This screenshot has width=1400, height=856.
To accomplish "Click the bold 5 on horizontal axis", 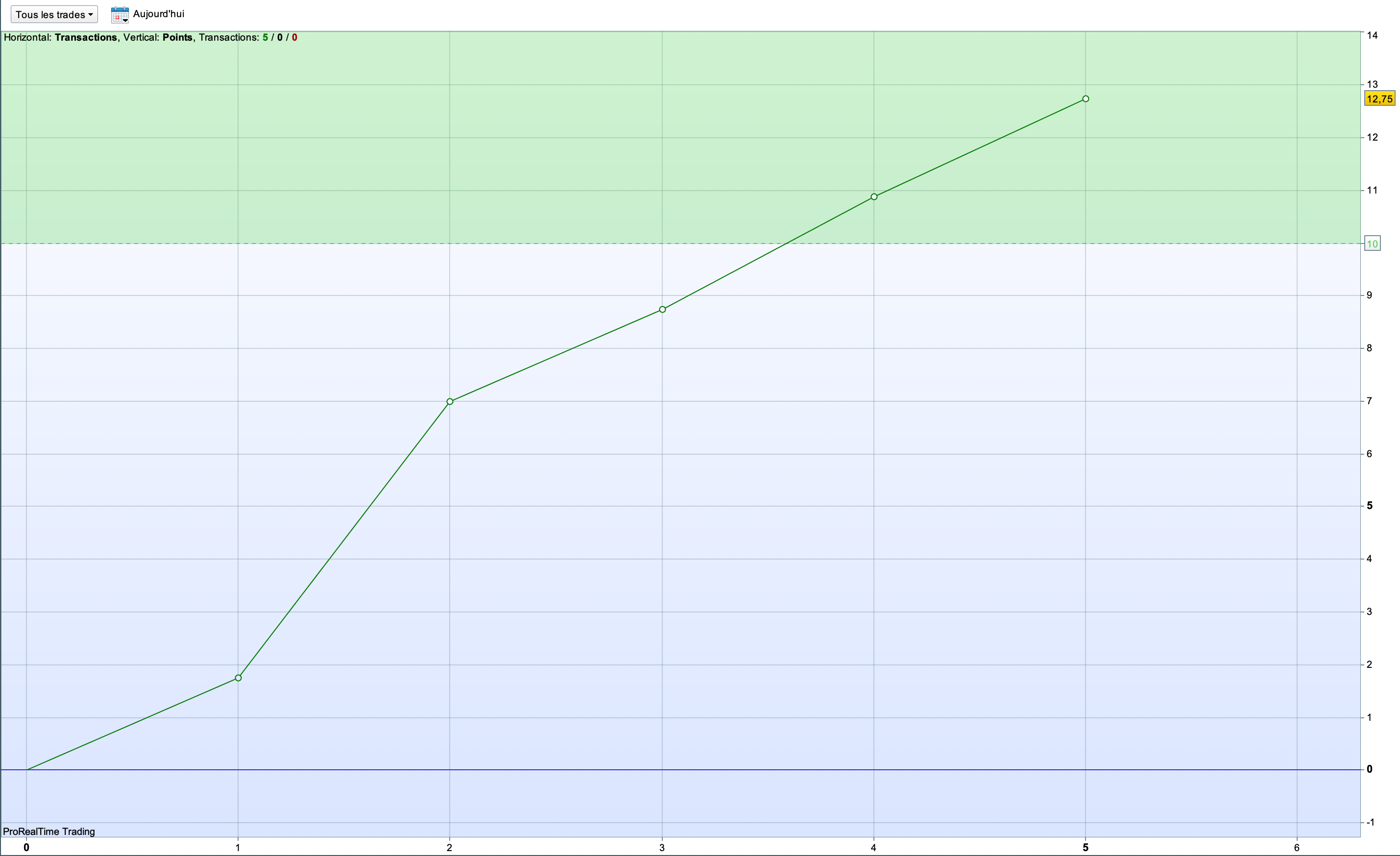I will click(x=1085, y=848).
